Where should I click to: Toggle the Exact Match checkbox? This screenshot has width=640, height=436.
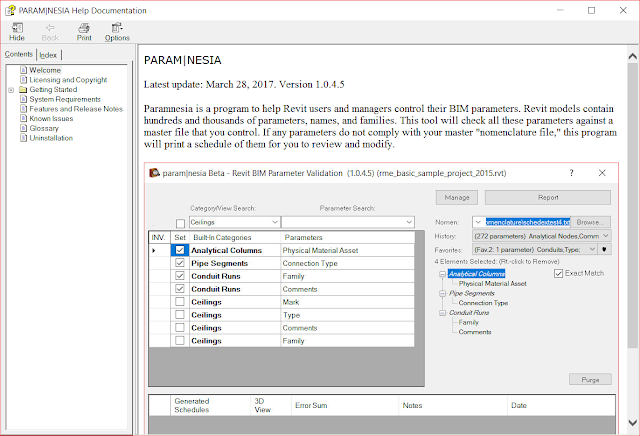point(558,274)
